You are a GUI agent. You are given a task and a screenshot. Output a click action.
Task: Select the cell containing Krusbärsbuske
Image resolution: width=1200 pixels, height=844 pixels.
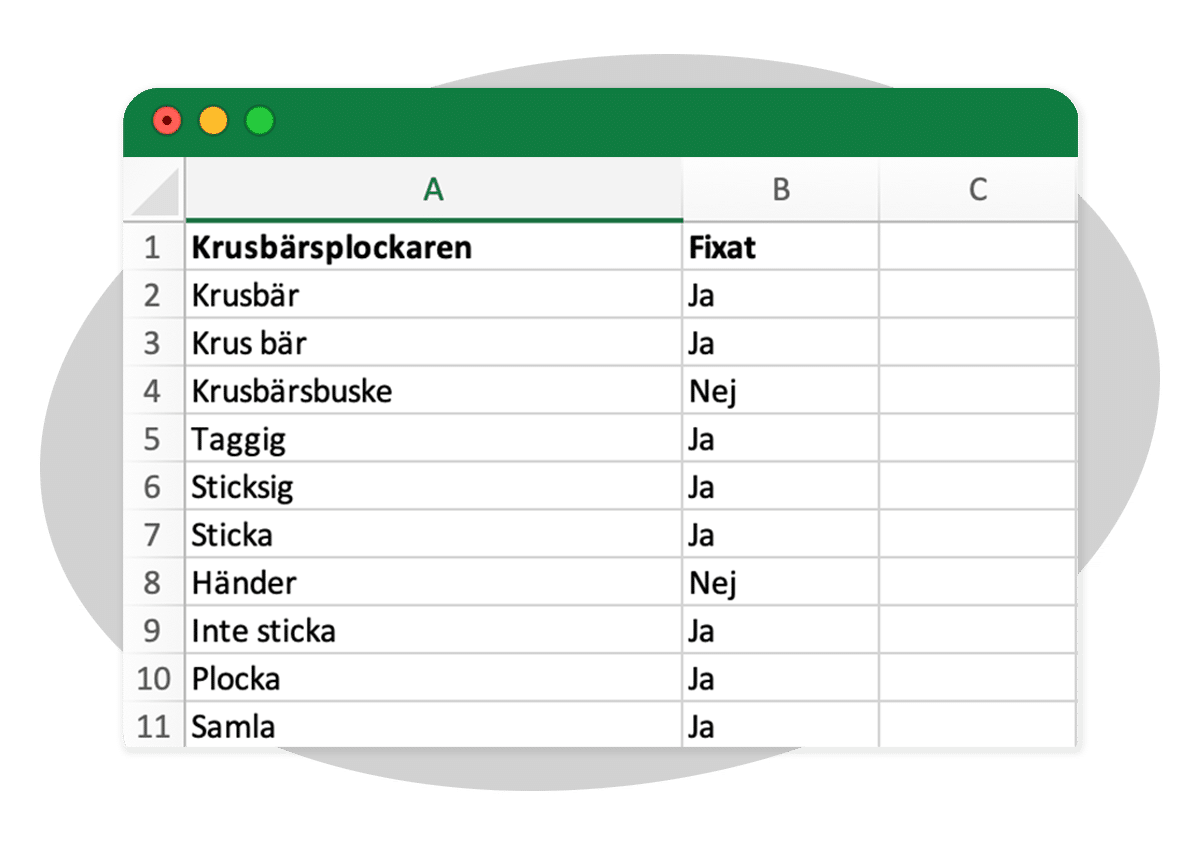point(433,391)
